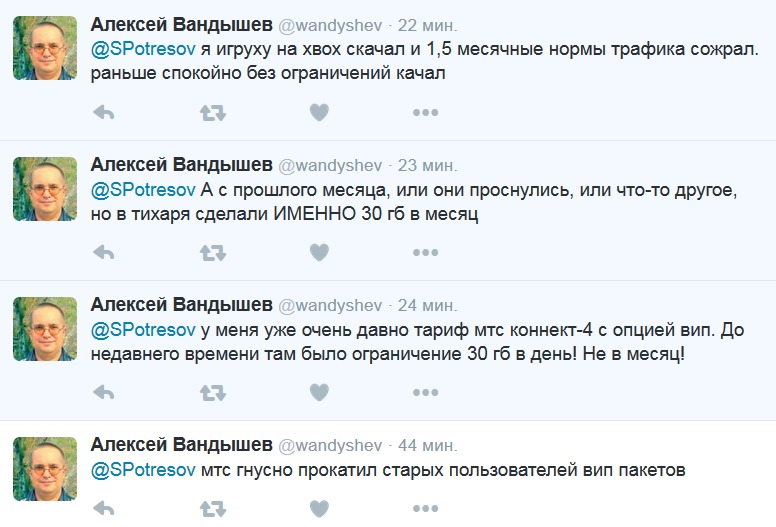Reply to the 24 мин. tweet
Viewport: 776px width, 527px height.
[104, 393]
